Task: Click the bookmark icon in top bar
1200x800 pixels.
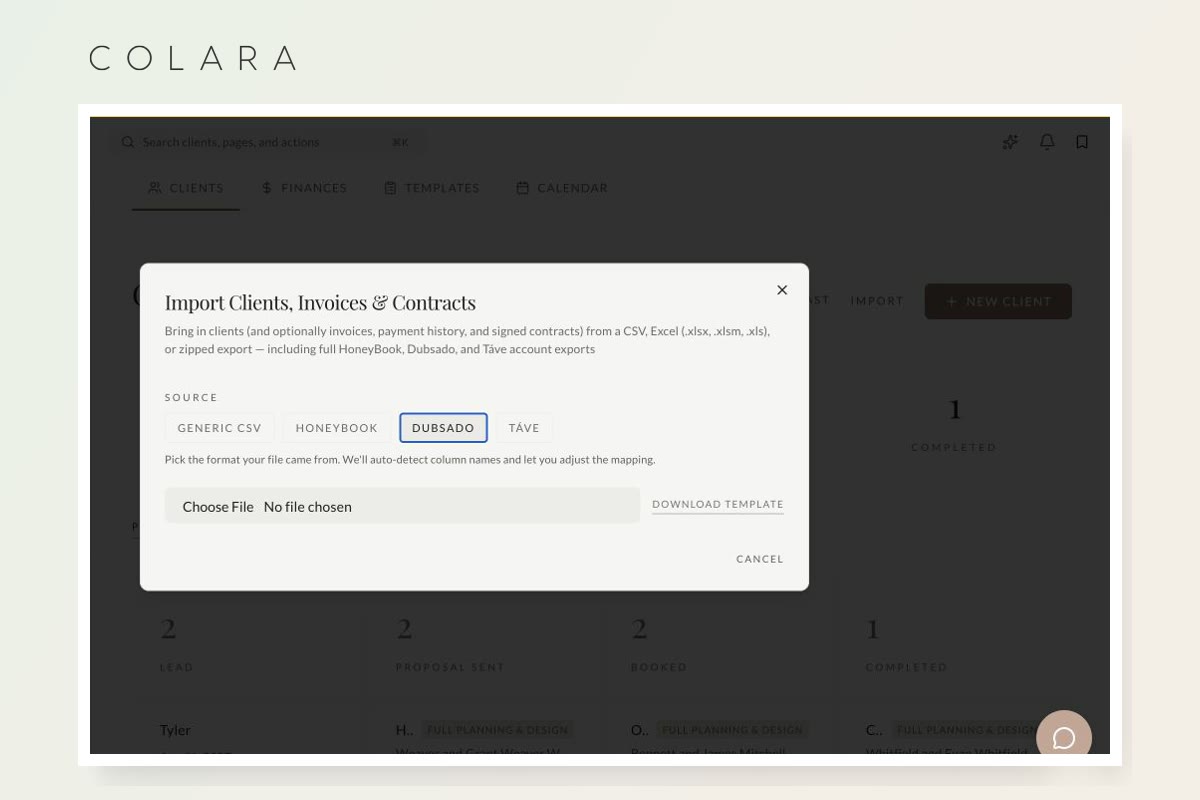Action: pos(1082,142)
